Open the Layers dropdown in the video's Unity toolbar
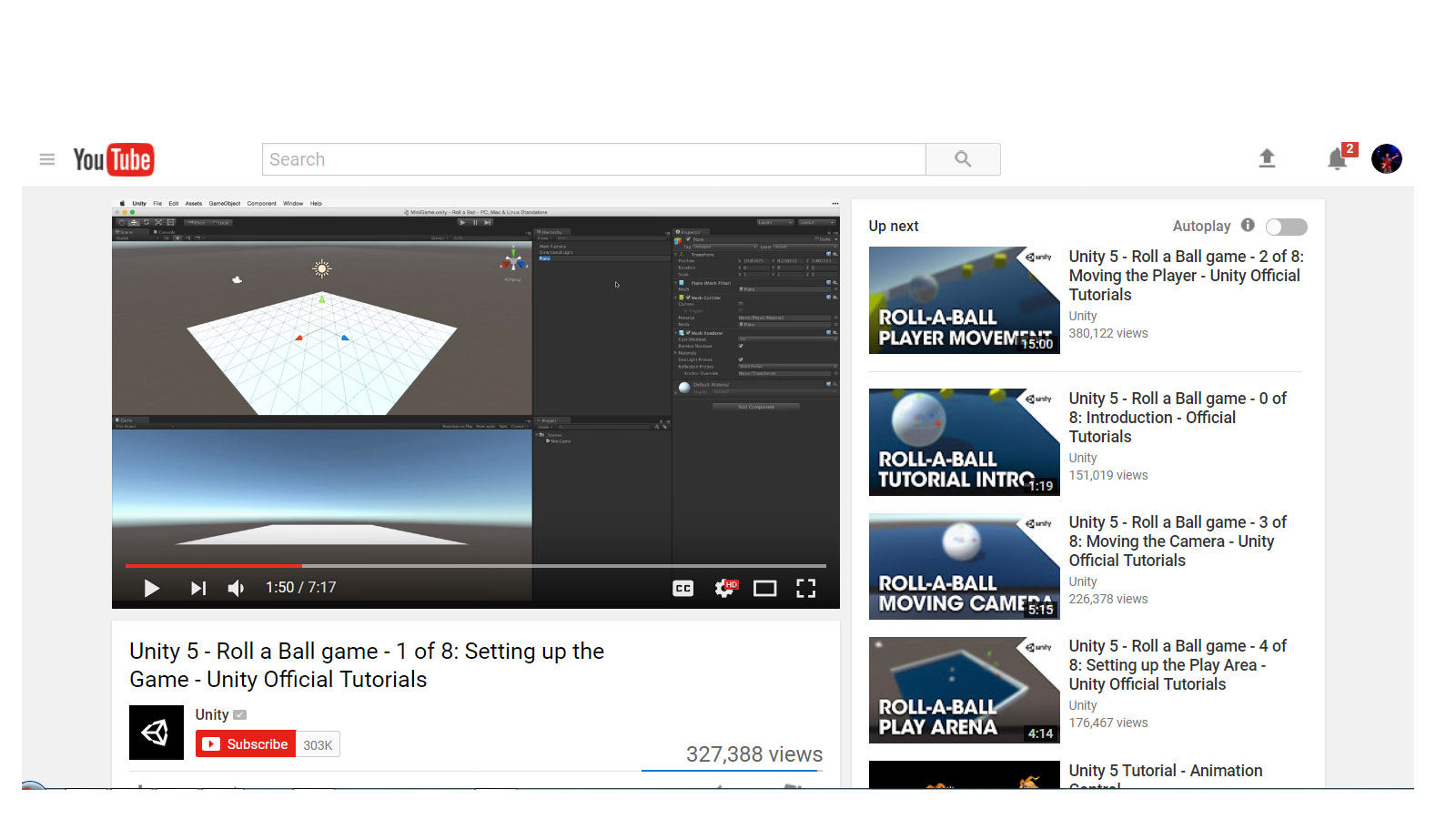This screenshot has height=819, width=1456. click(x=775, y=222)
